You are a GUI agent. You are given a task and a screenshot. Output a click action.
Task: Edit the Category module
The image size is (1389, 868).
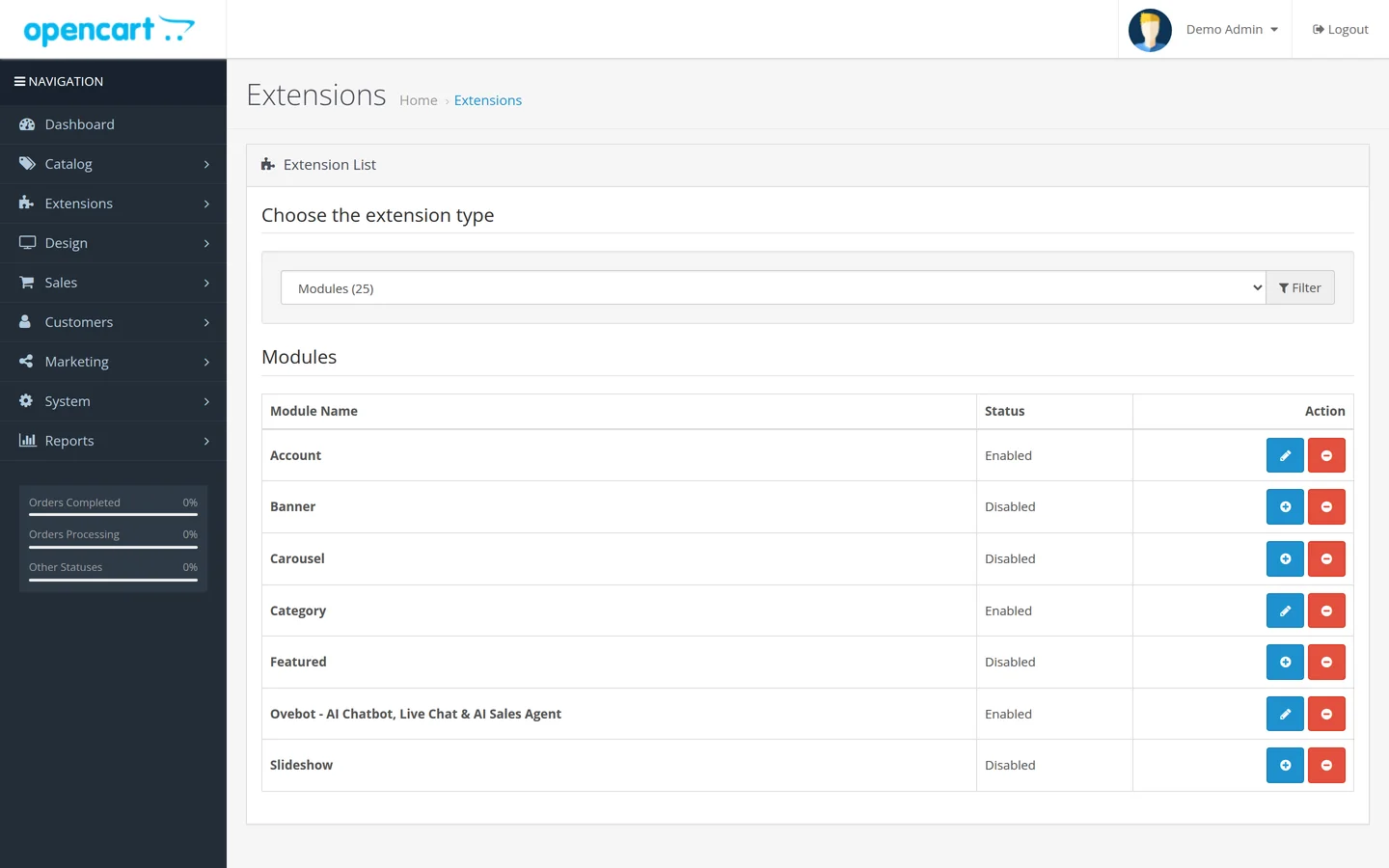1285,610
